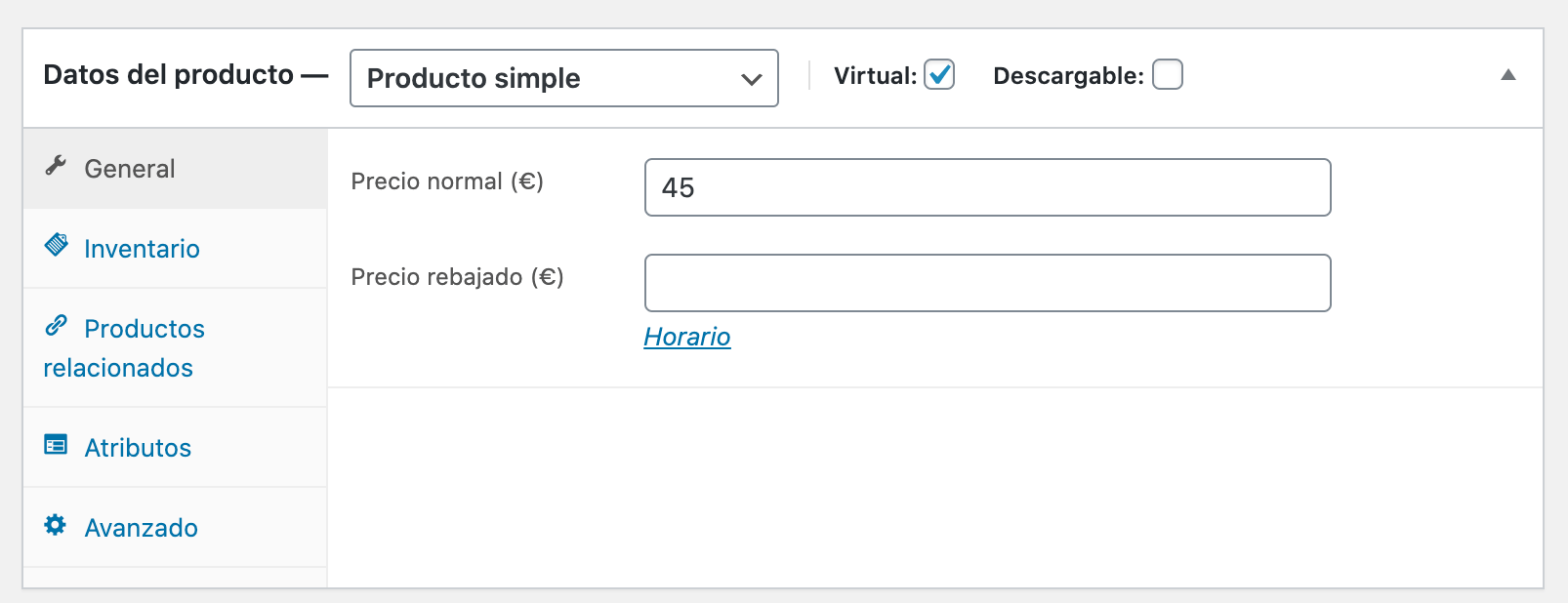Click the Horario link
Image resolution: width=1568 pixels, height=603 pixels.
(x=687, y=337)
